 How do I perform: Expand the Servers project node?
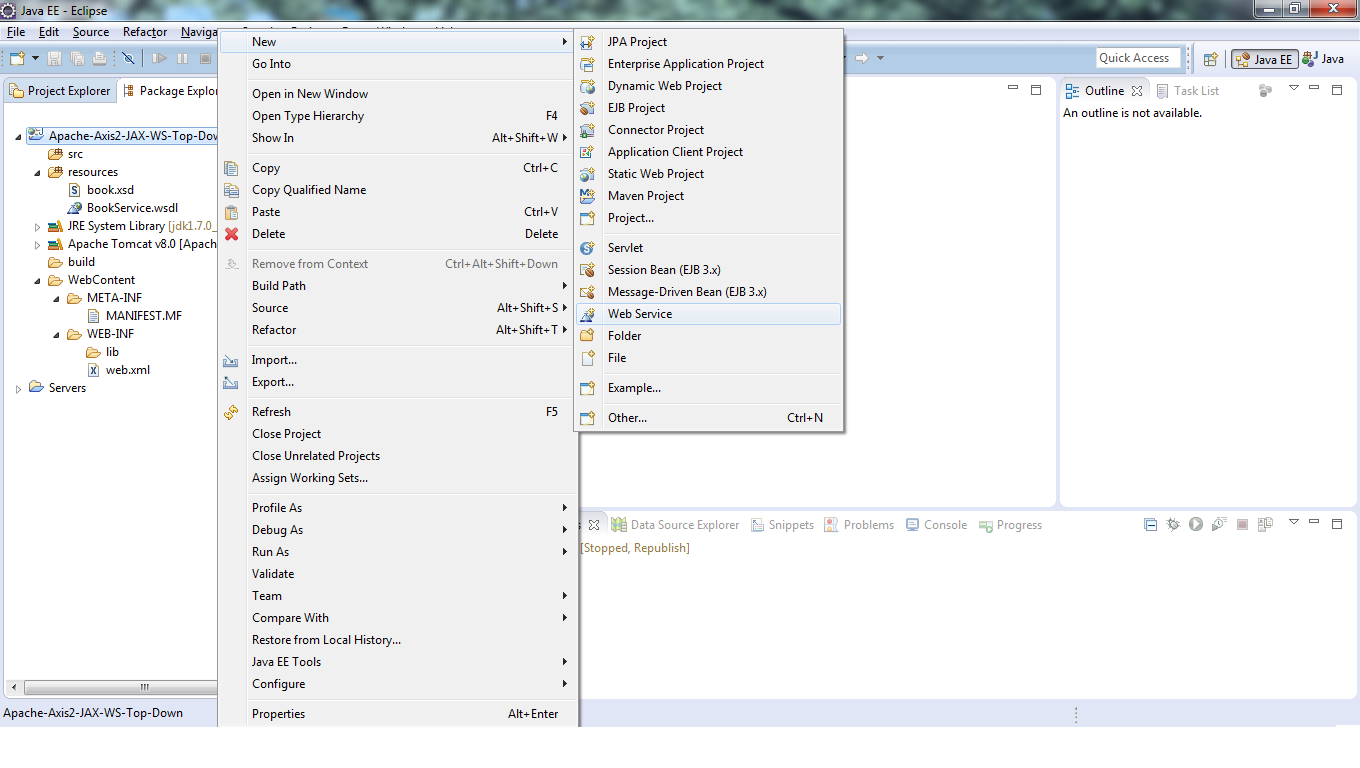tap(18, 388)
